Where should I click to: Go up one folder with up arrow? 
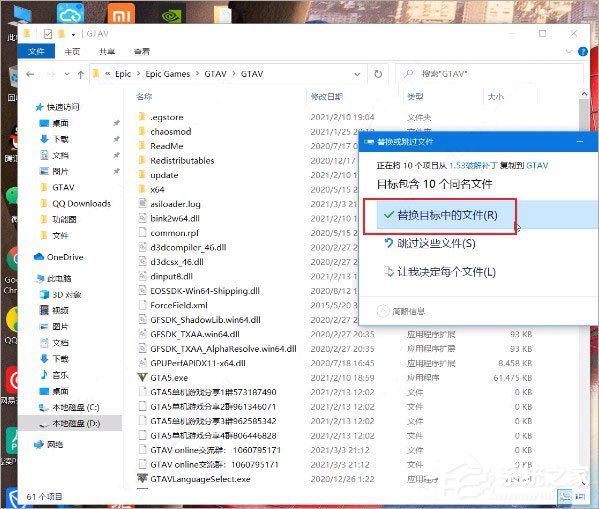point(81,75)
